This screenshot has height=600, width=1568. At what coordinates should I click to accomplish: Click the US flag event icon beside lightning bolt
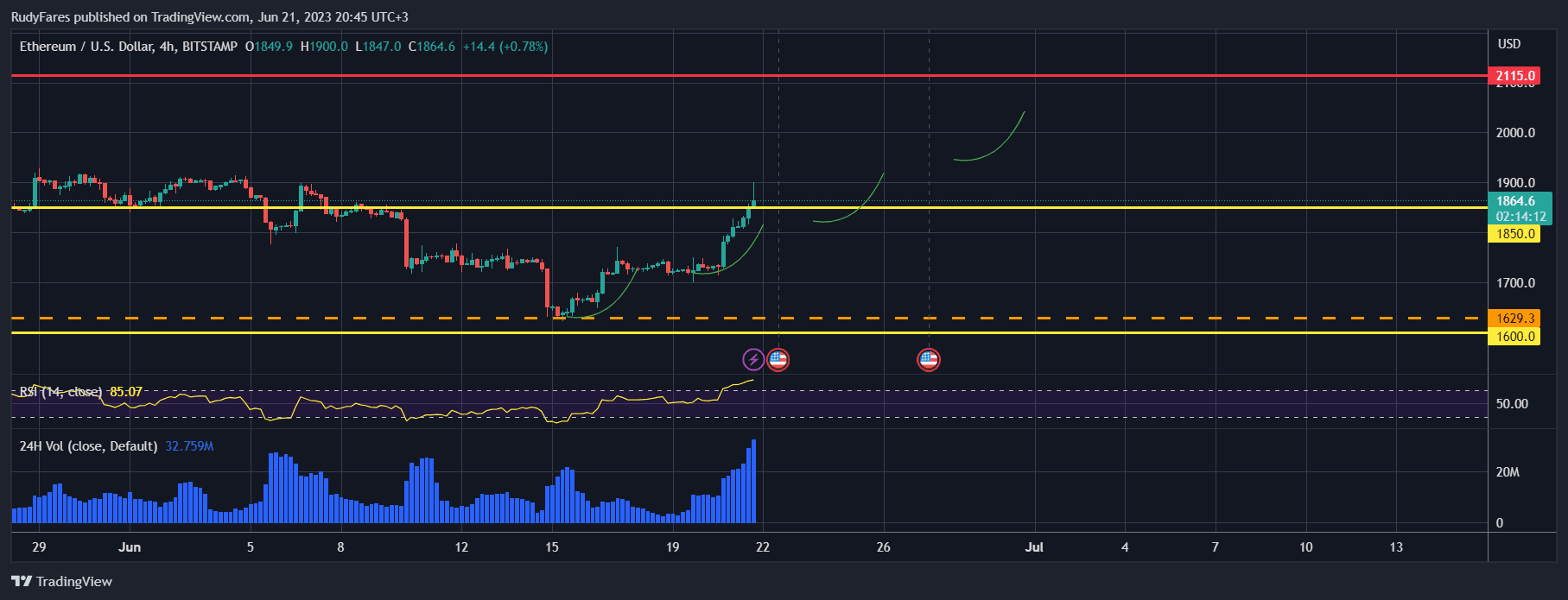[778, 359]
